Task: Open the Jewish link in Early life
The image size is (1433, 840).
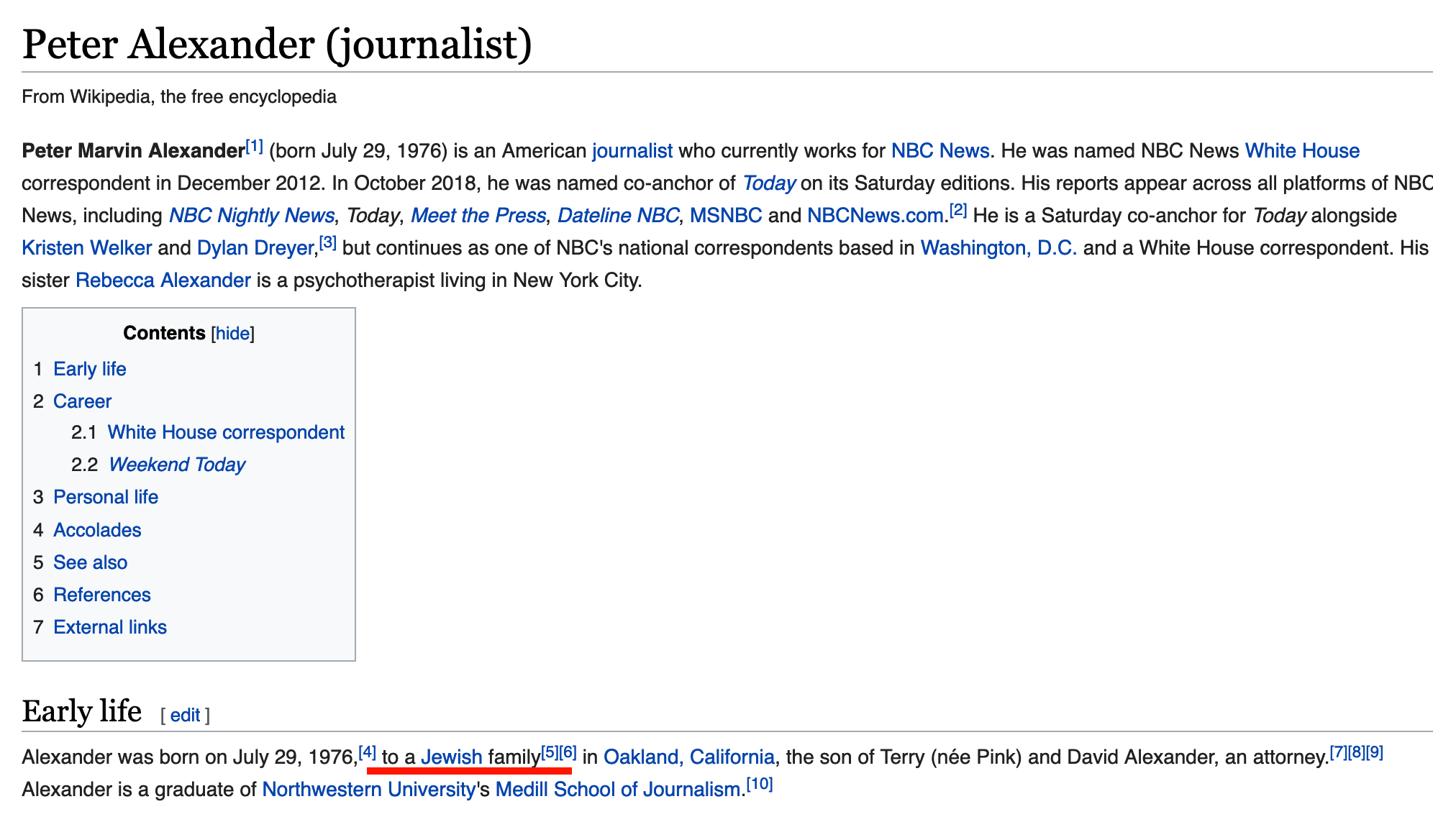Action: 452,757
